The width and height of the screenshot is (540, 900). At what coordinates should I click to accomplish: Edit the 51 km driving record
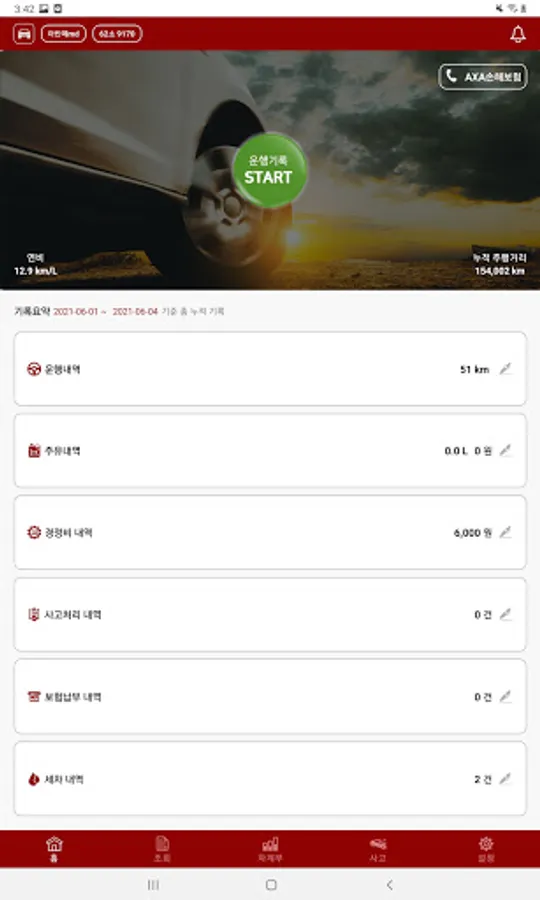pos(505,369)
